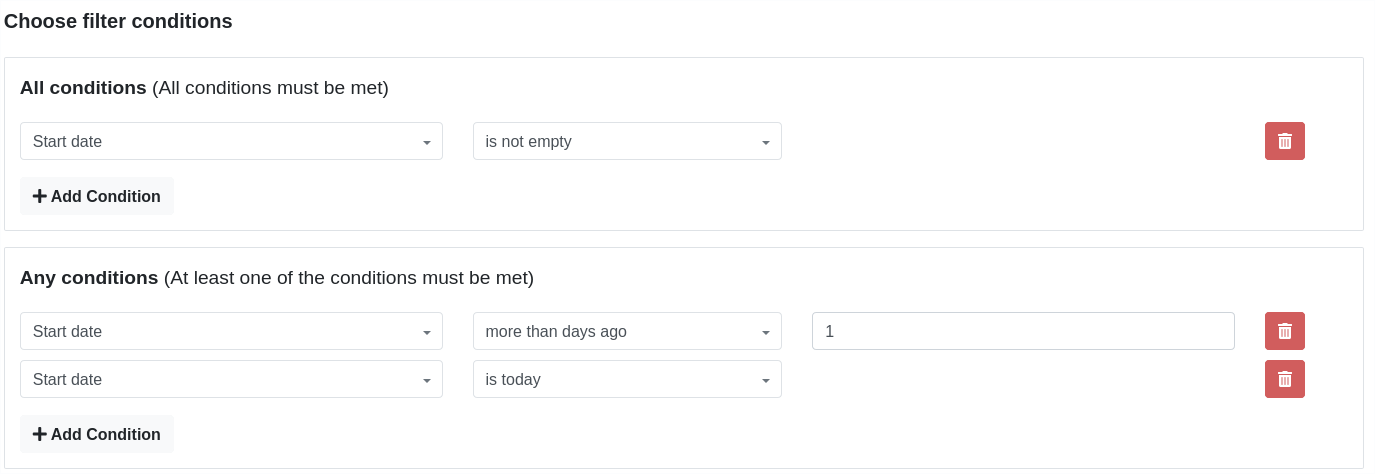1375x474 pixels.
Task: Remove the 'is today' condition via trash icon
Action: tap(1284, 379)
